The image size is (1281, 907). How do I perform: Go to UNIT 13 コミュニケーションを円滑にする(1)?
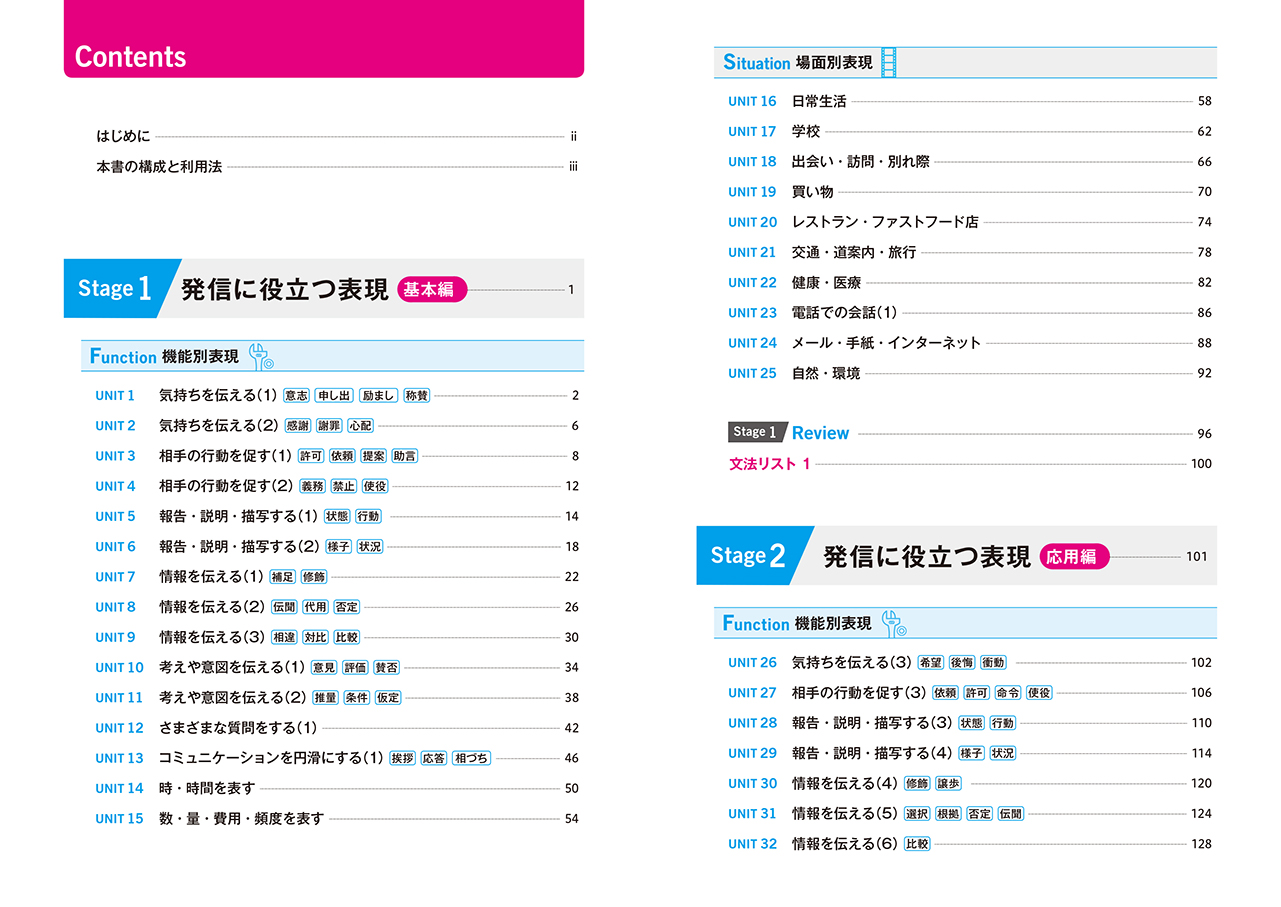(337, 758)
